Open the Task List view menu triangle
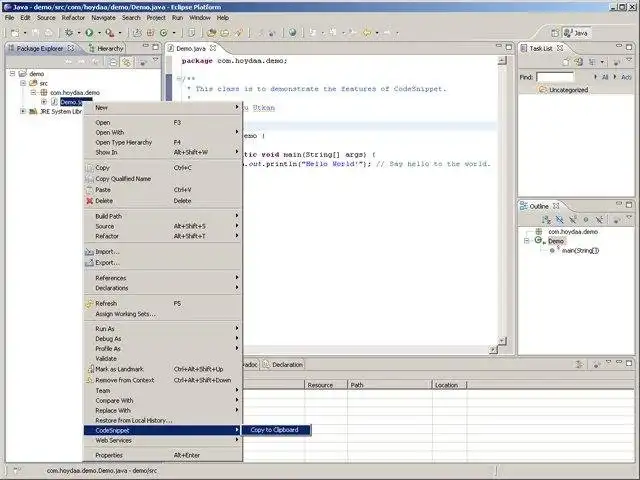Viewport: 640px width, 480px height. click(629, 61)
